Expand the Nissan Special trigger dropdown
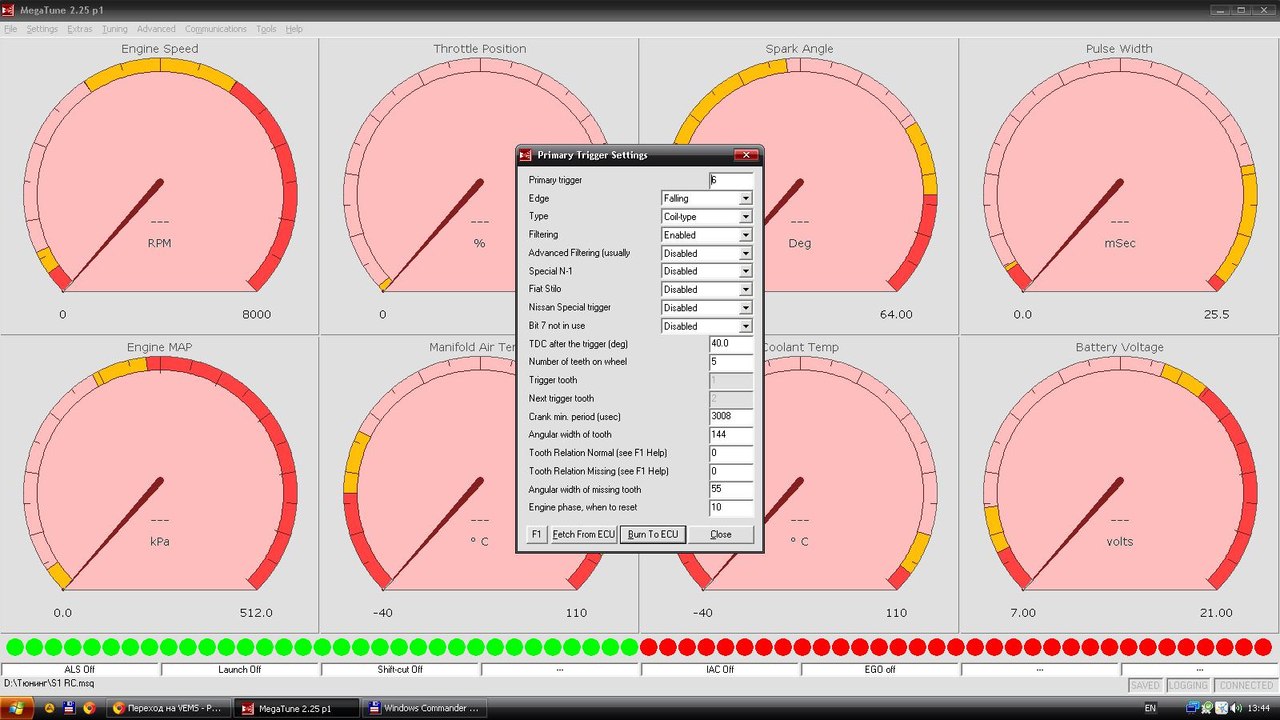This screenshot has height=720, width=1280. 745,308
